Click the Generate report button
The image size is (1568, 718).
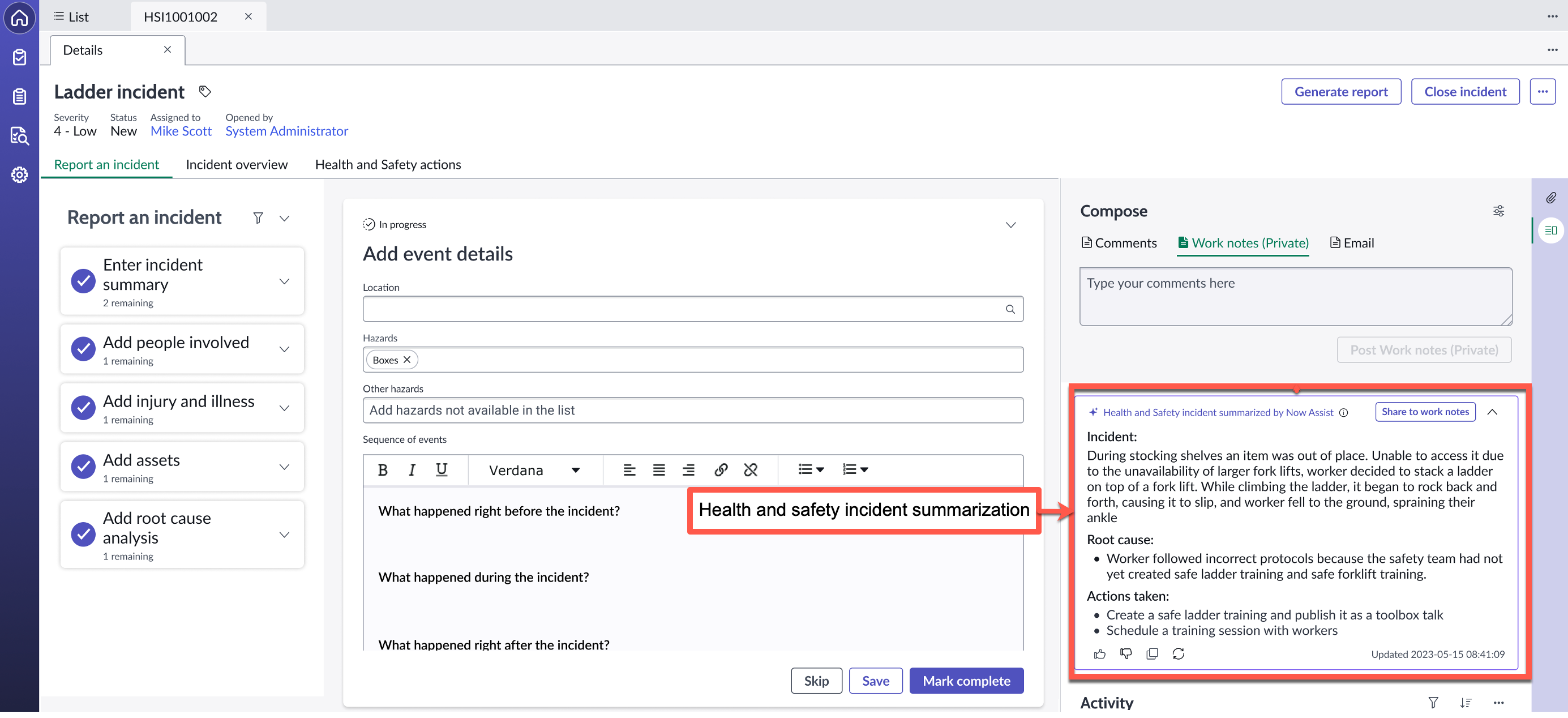1340,91
